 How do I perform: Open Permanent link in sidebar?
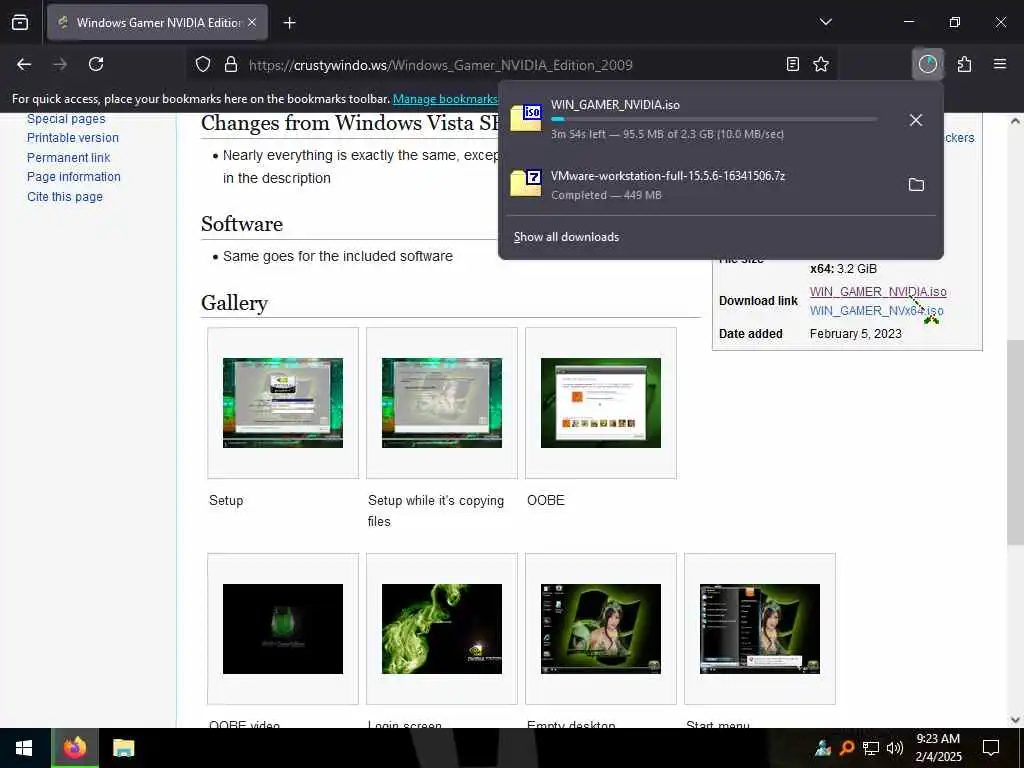click(x=69, y=157)
